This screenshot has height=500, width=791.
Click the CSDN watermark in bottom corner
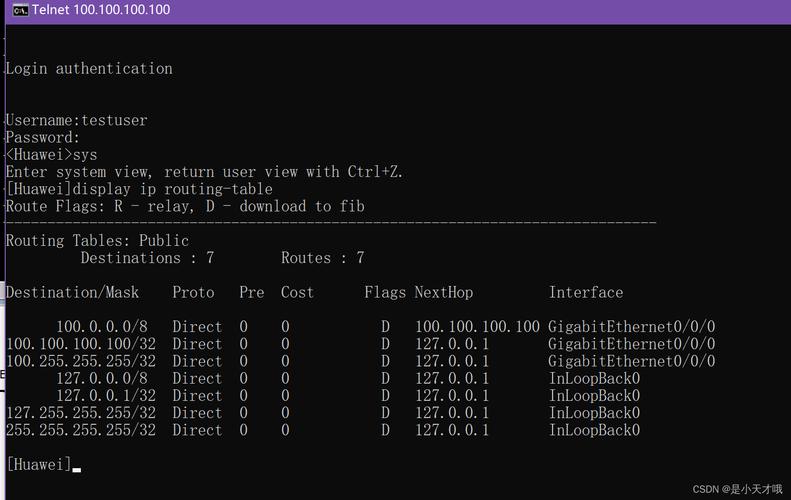tap(737, 489)
